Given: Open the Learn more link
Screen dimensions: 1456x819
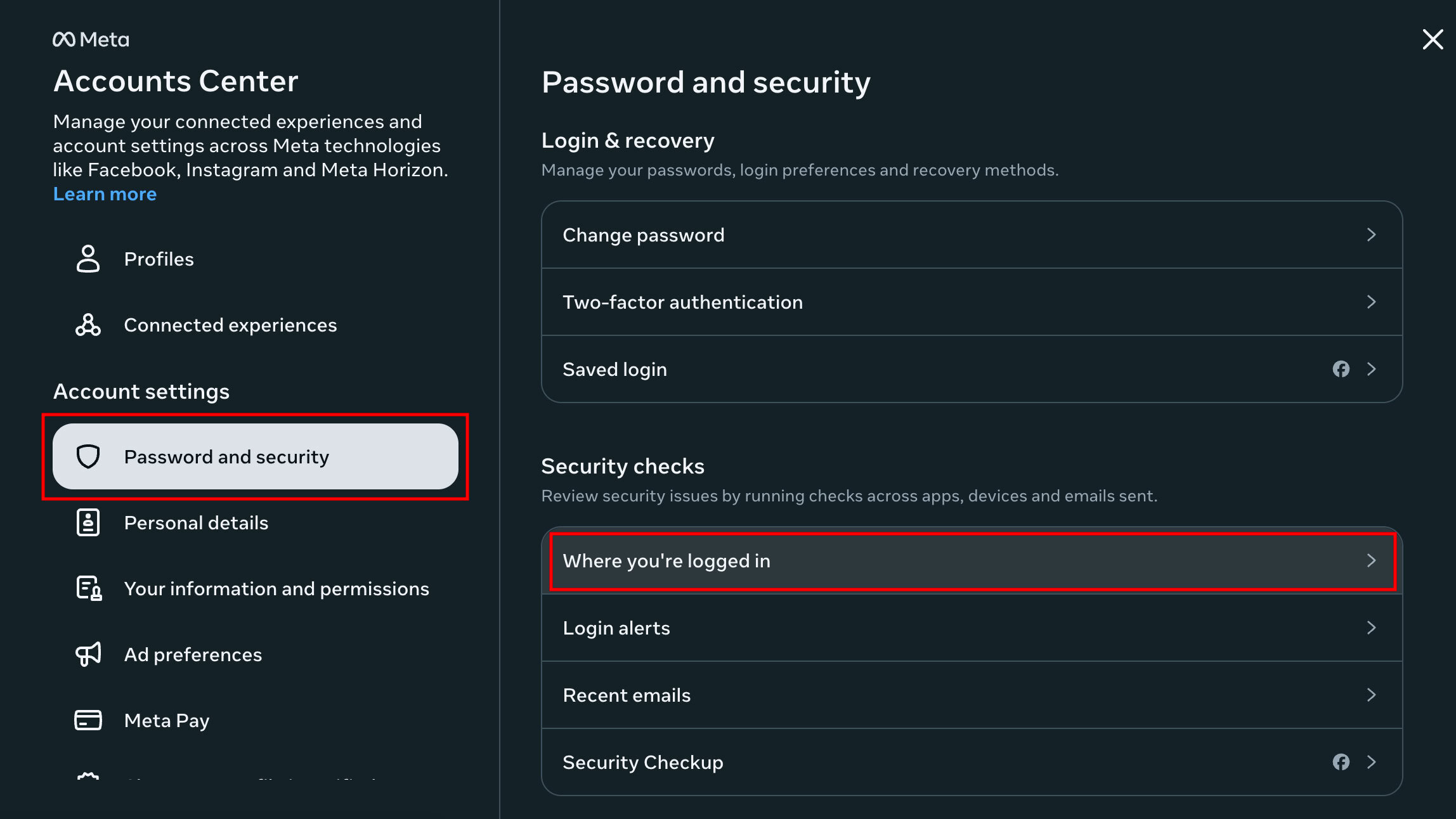Looking at the screenshot, I should coord(105,194).
